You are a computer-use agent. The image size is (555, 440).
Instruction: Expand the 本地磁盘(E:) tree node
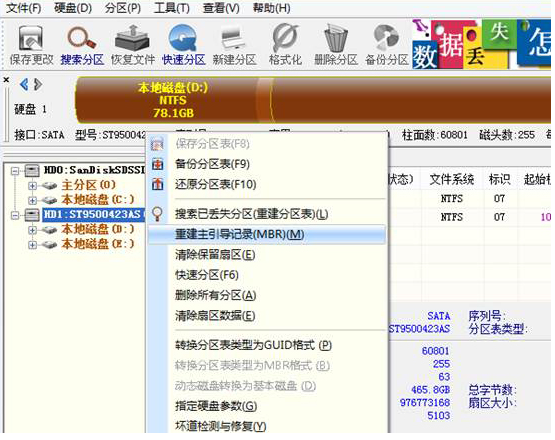point(32,244)
